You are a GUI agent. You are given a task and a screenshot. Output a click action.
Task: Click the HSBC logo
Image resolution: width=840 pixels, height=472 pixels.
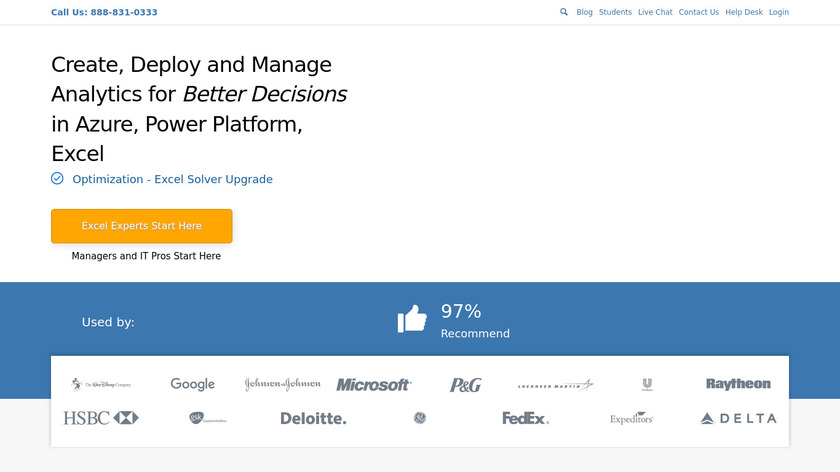pyautogui.click(x=101, y=418)
